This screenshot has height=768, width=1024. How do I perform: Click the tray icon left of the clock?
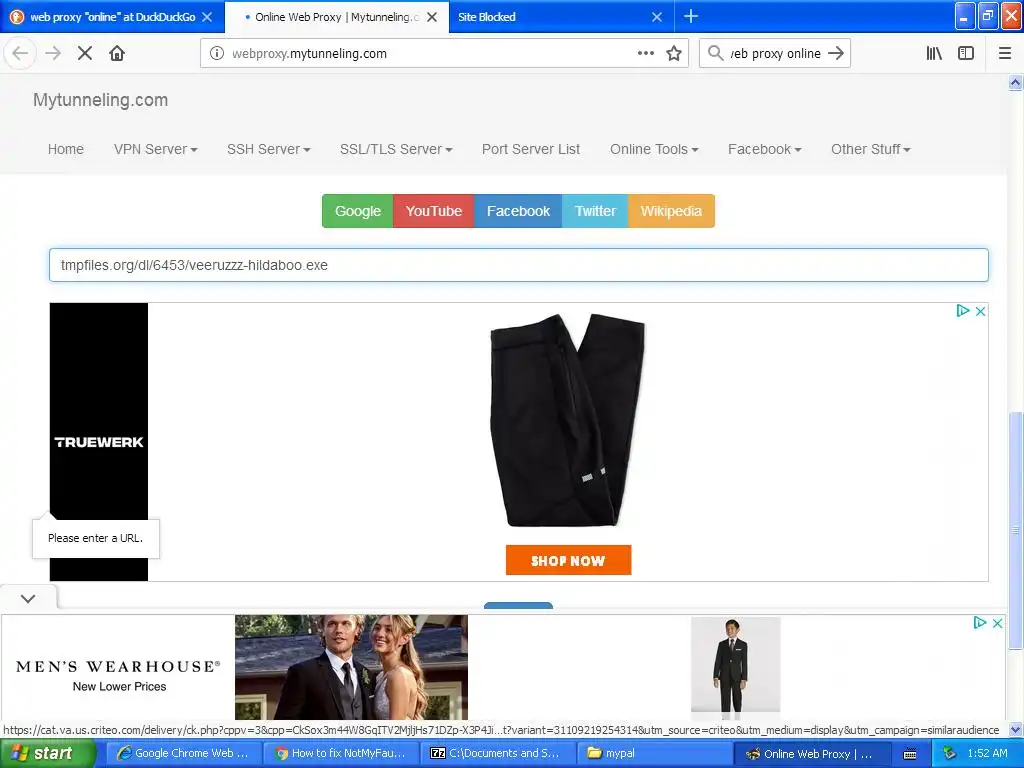pyautogui.click(x=950, y=753)
